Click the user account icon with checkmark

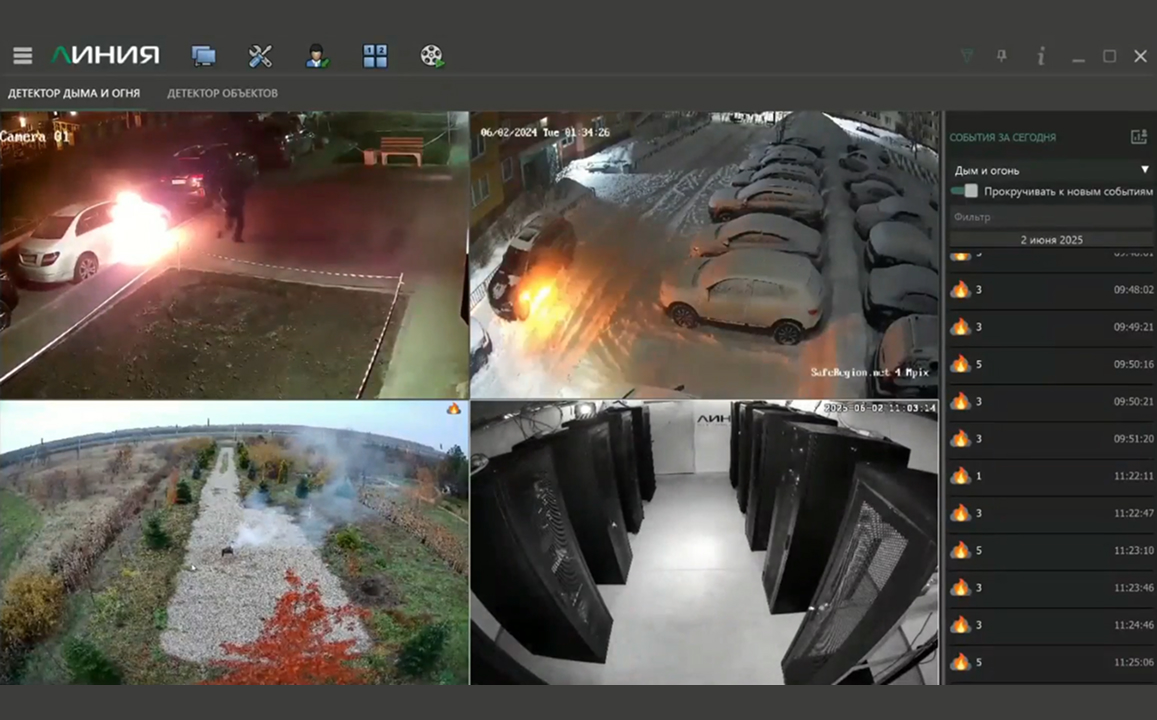[x=317, y=56]
